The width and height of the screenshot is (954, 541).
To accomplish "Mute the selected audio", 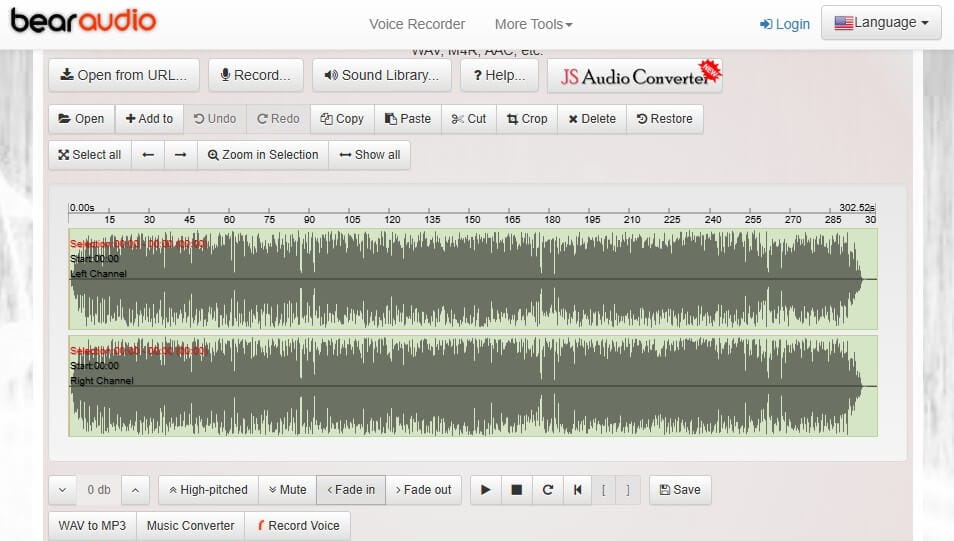I will click(287, 490).
